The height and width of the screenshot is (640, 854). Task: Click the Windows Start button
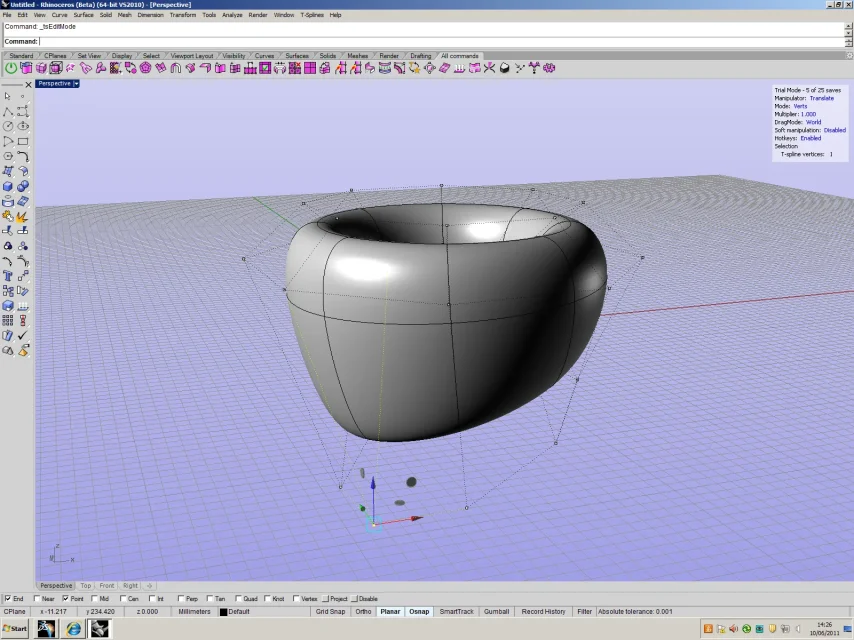click(x=15, y=629)
